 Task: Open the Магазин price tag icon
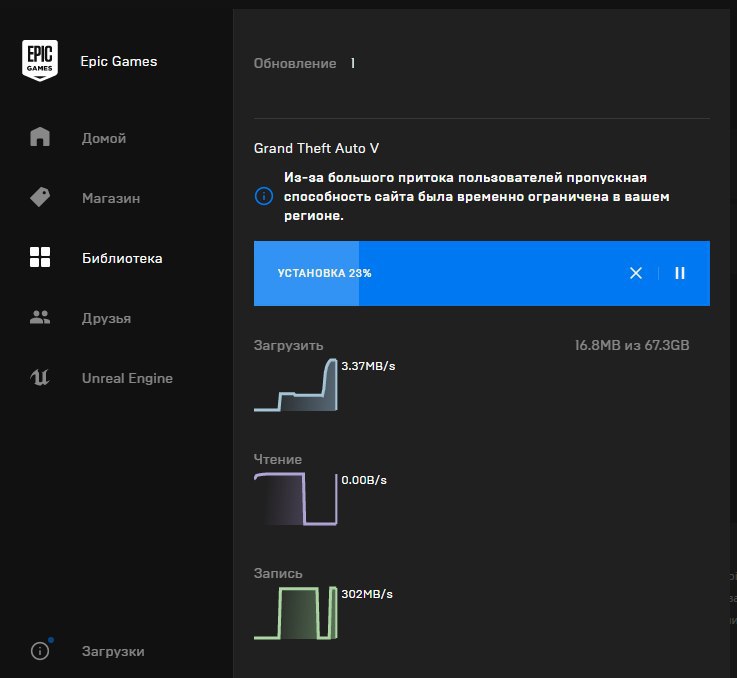pos(40,197)
